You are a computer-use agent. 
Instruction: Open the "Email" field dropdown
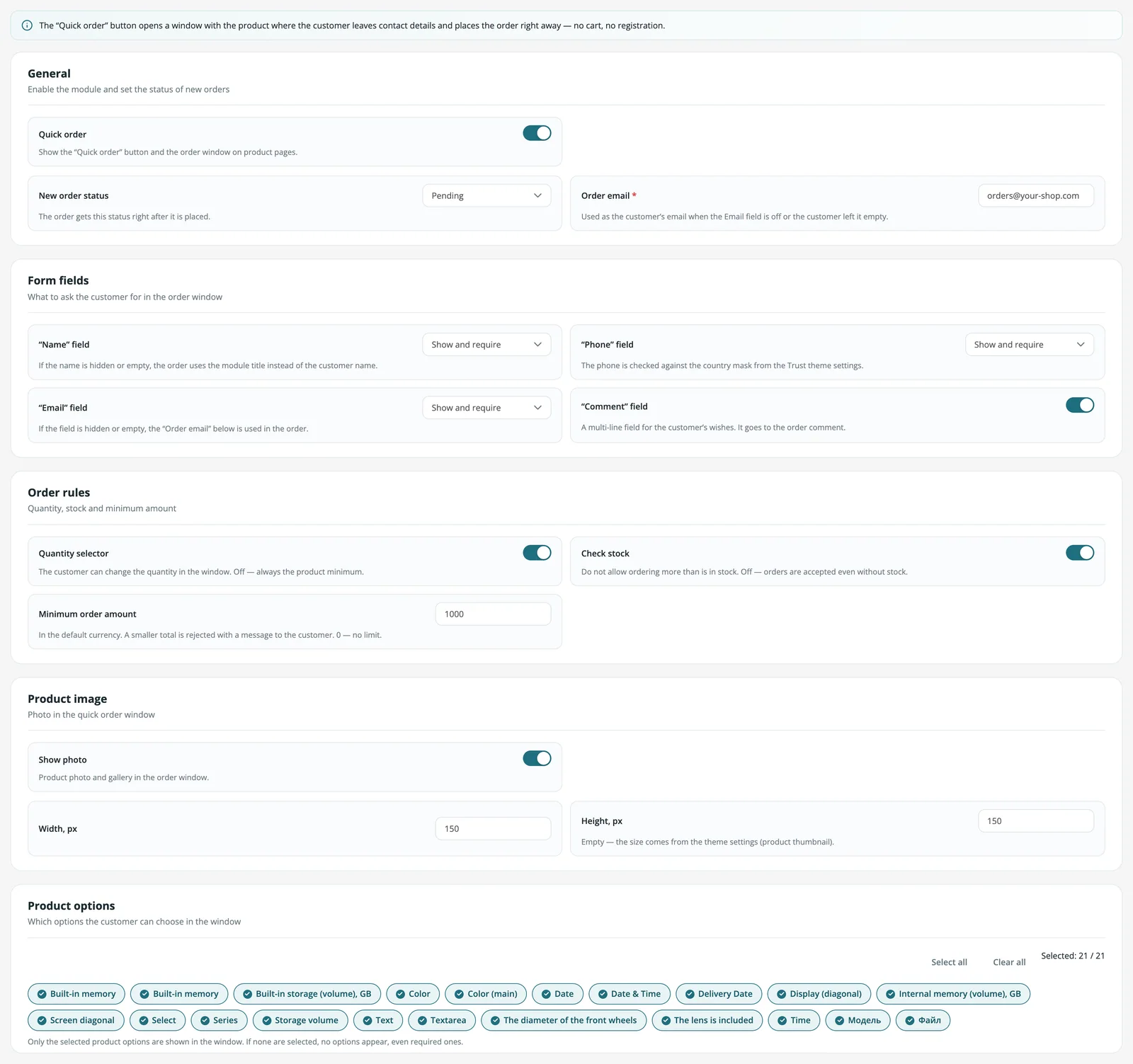click(486, 408)
